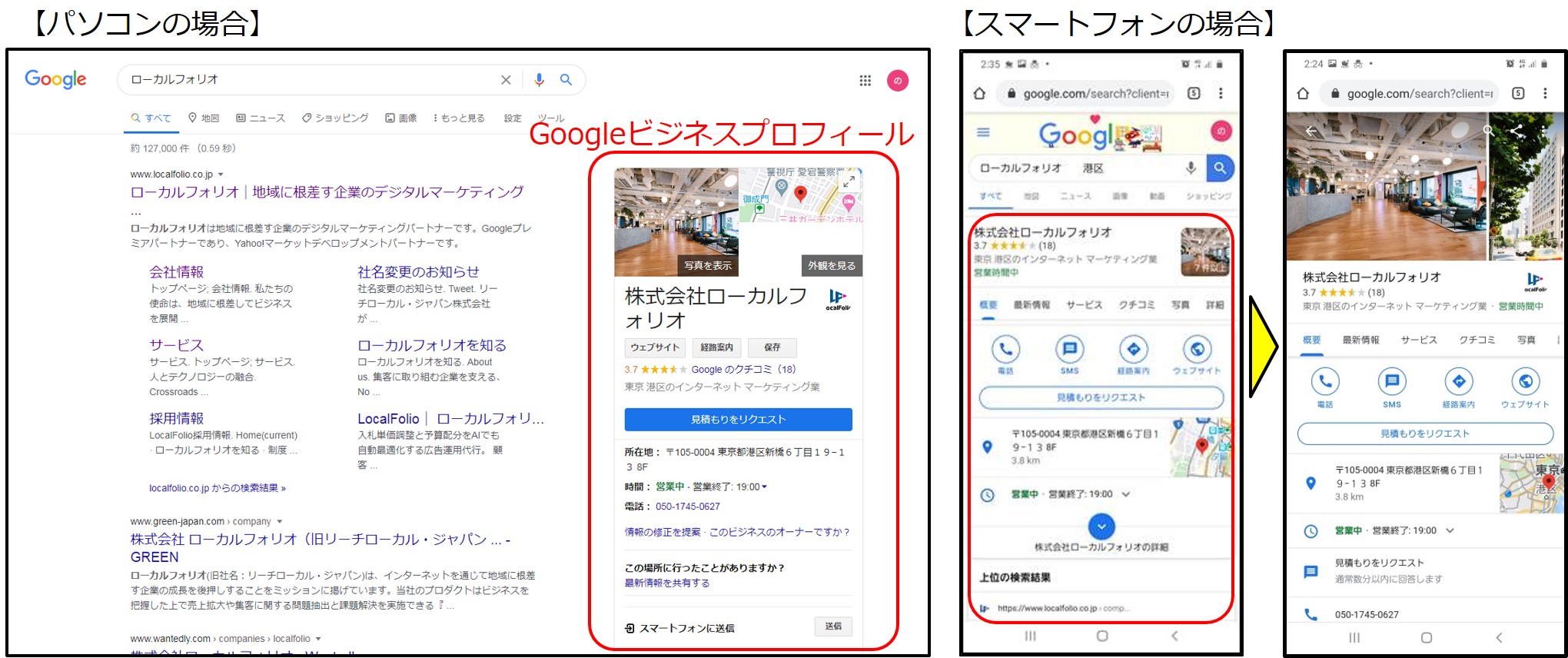The image size is (1568, 658).
Task: Tap blue expand details circle button
Action: 1101,527
